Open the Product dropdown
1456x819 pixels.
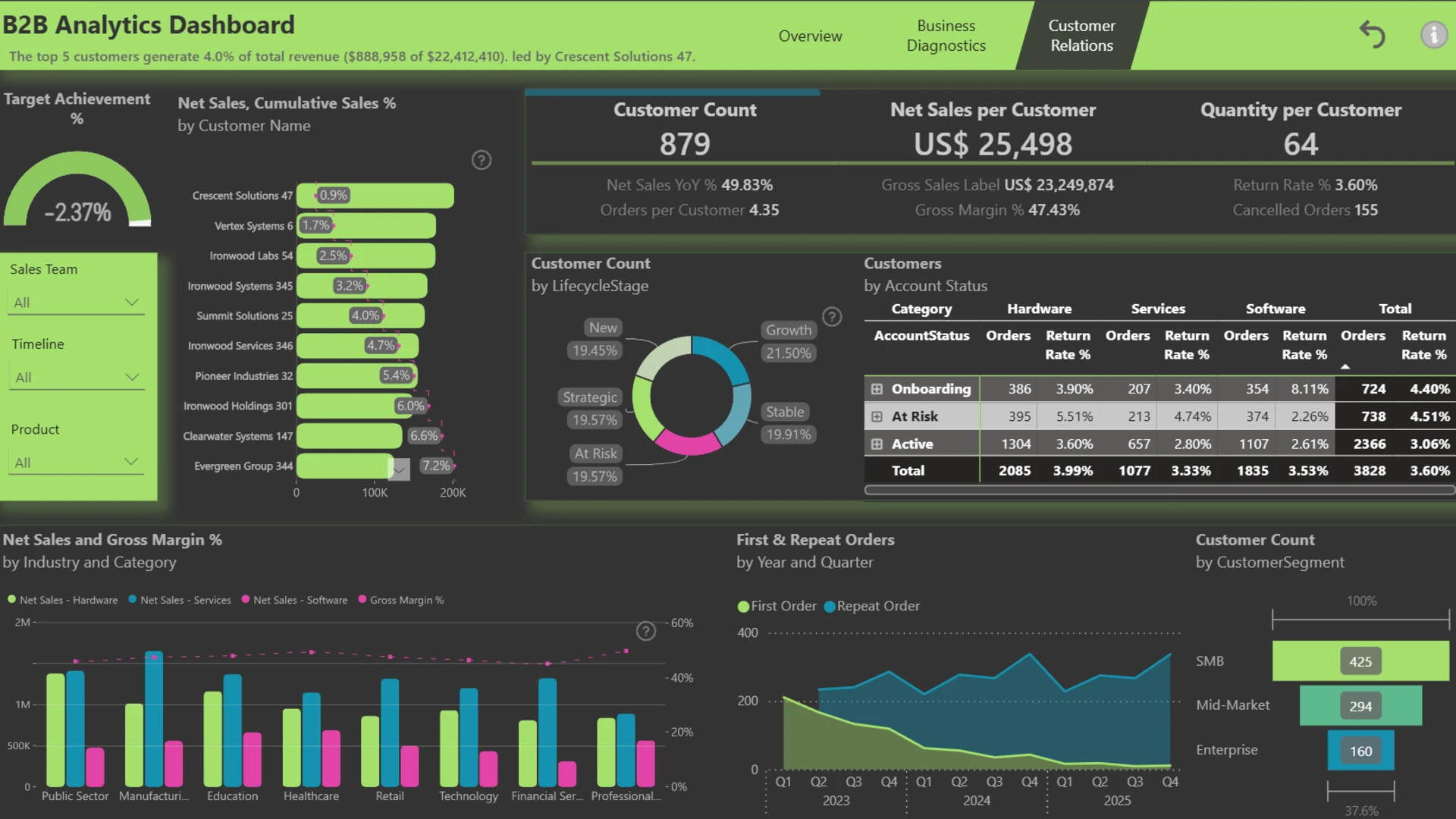[77, 463]
